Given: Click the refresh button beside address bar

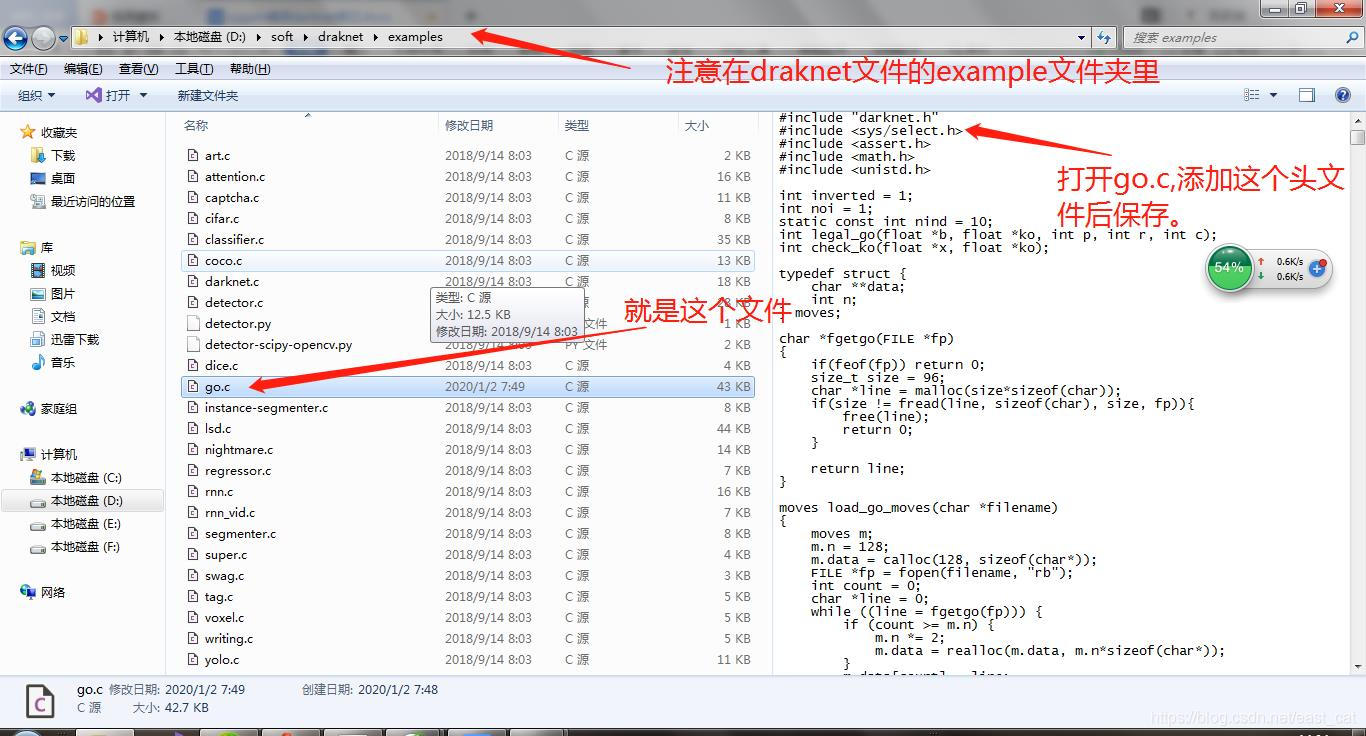Looking at the screenshot, I should click(x=1104, y=37).
